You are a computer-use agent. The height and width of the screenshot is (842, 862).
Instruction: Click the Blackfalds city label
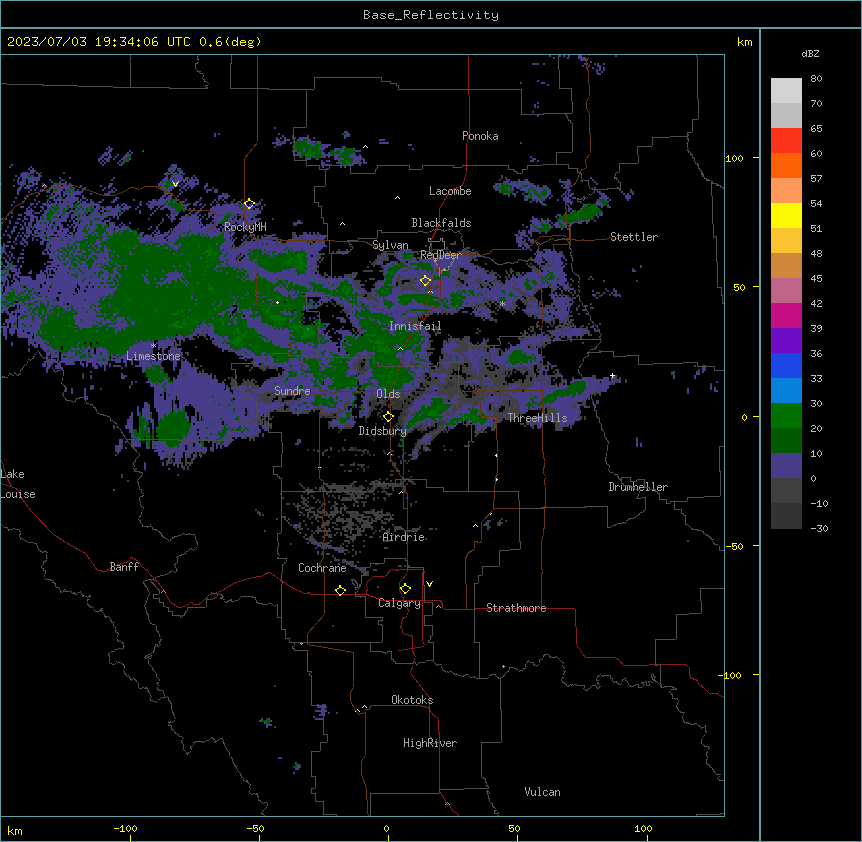[x=441, y=223]
